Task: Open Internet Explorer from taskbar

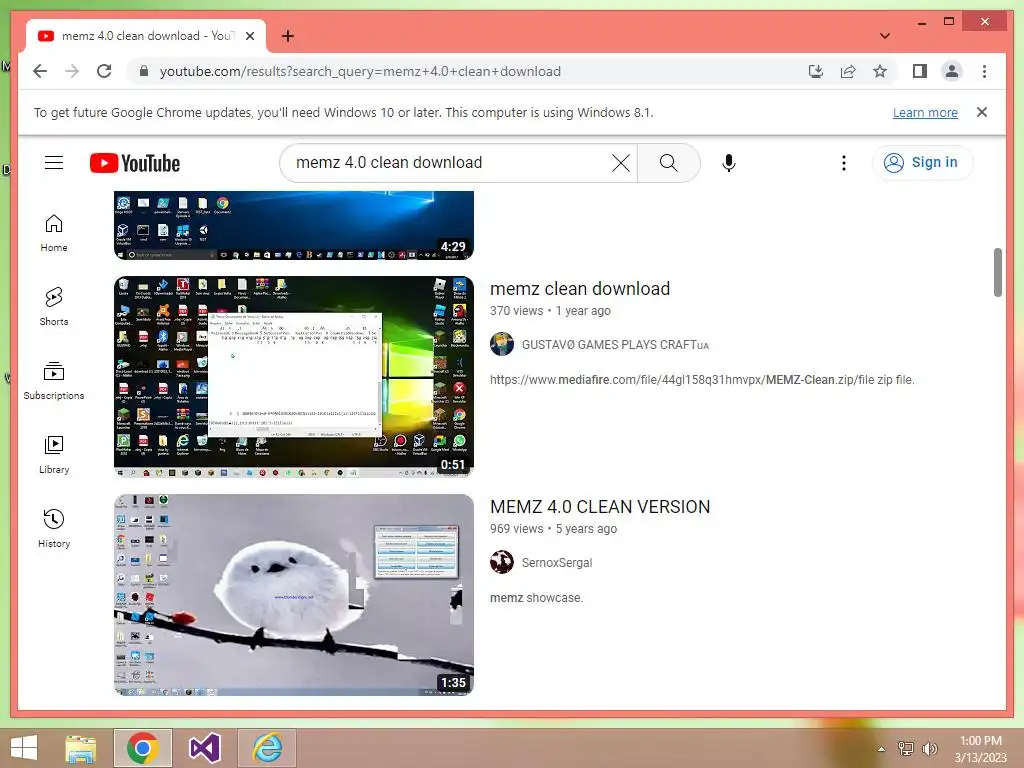Action: [266, 748]
